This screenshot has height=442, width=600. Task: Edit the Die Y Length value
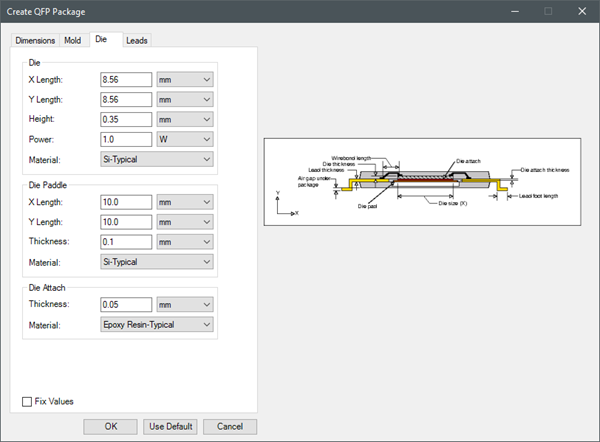pos(126,99)
